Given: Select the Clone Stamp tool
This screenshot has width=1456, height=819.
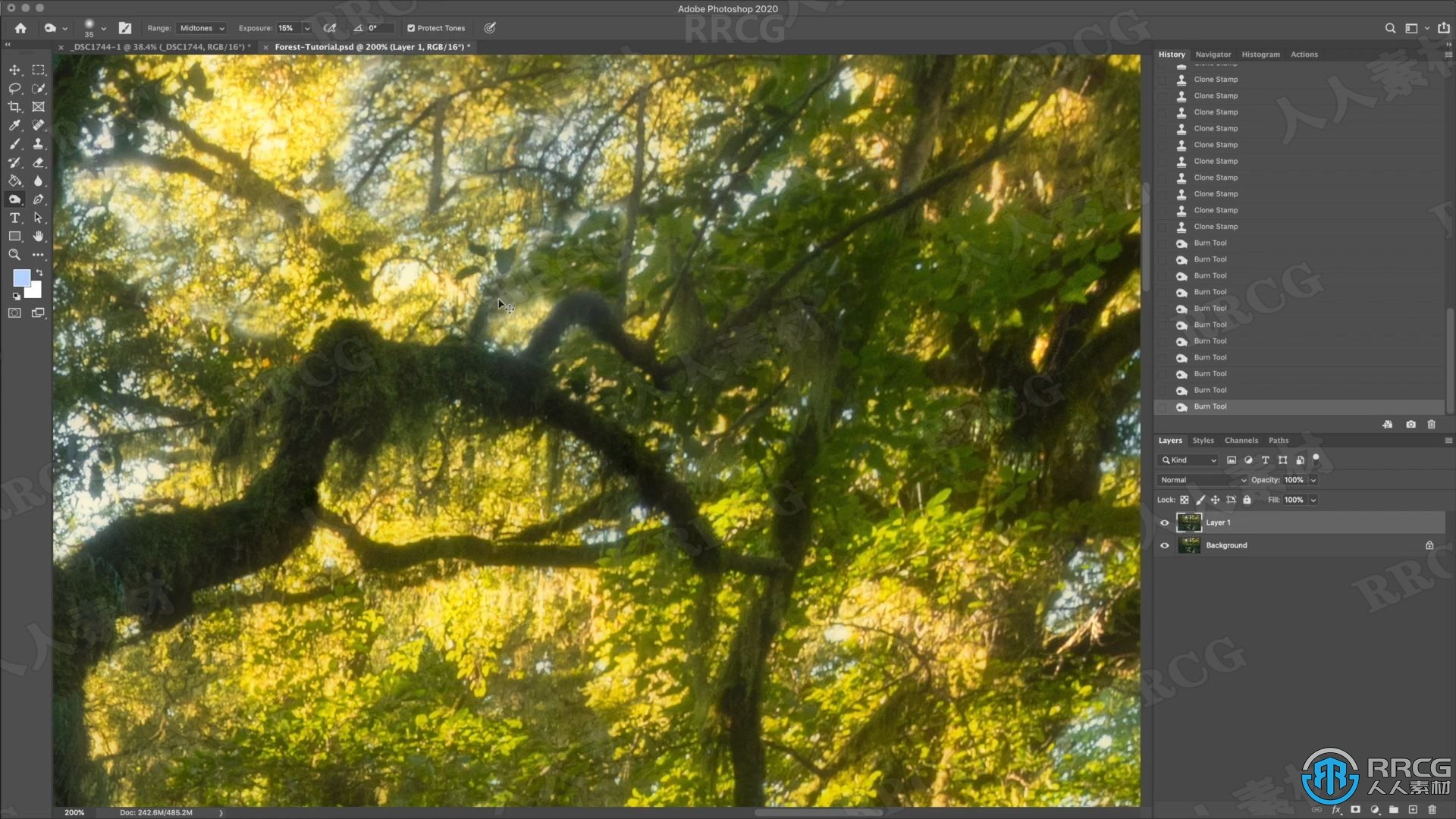Looking at the screenshot, I should (x=39, y=143).
